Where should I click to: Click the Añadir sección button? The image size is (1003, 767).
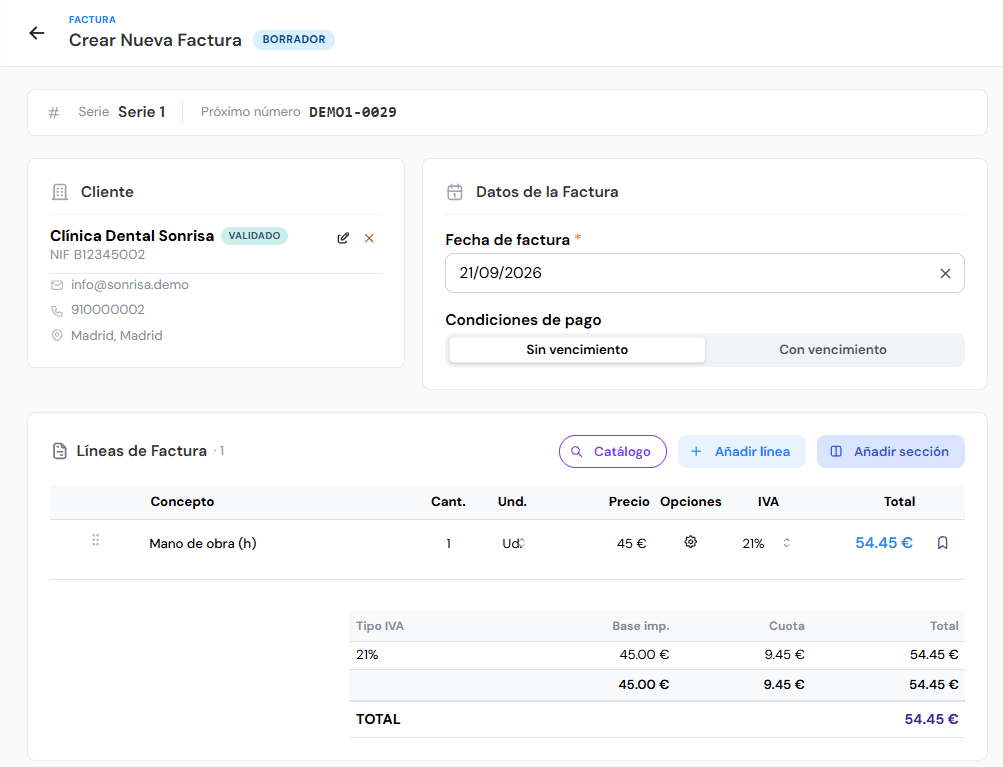tap(890, 452)
